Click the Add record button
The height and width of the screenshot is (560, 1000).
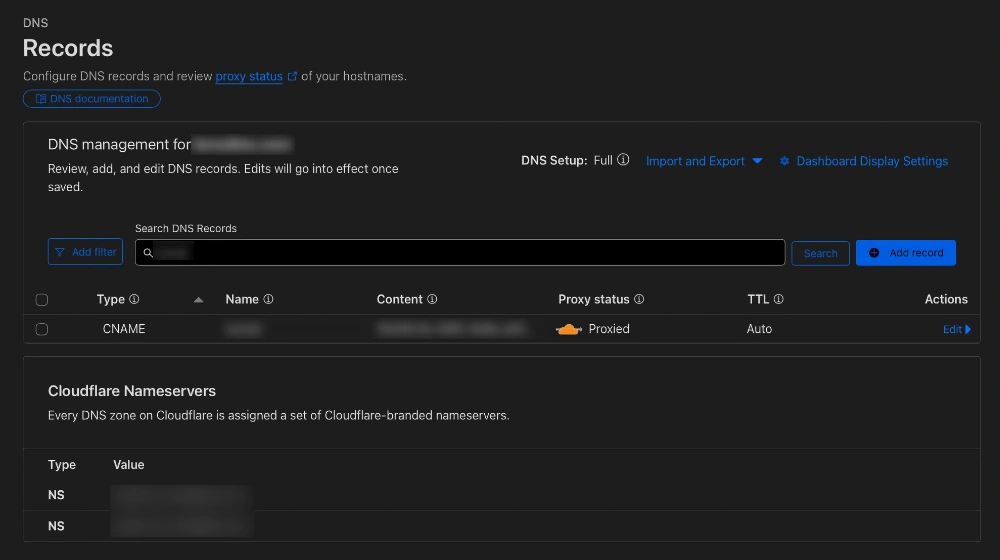pos(906,253)
